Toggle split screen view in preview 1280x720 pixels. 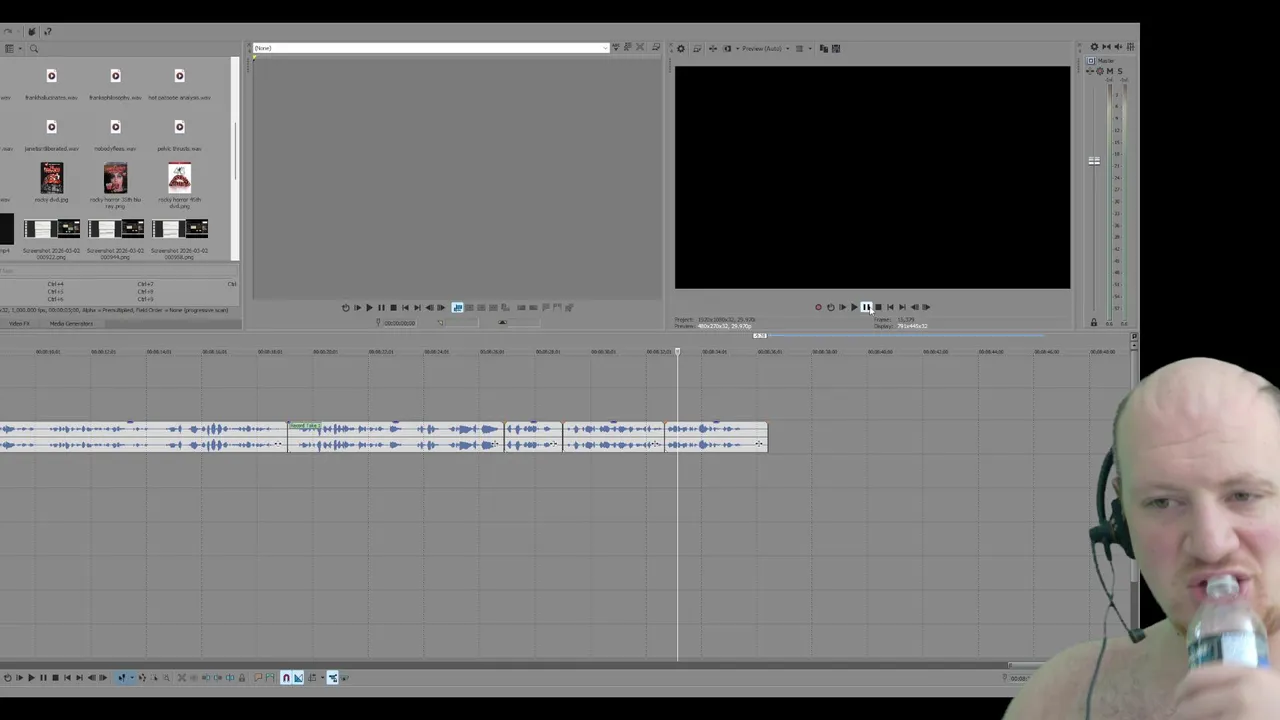[727, 48]
